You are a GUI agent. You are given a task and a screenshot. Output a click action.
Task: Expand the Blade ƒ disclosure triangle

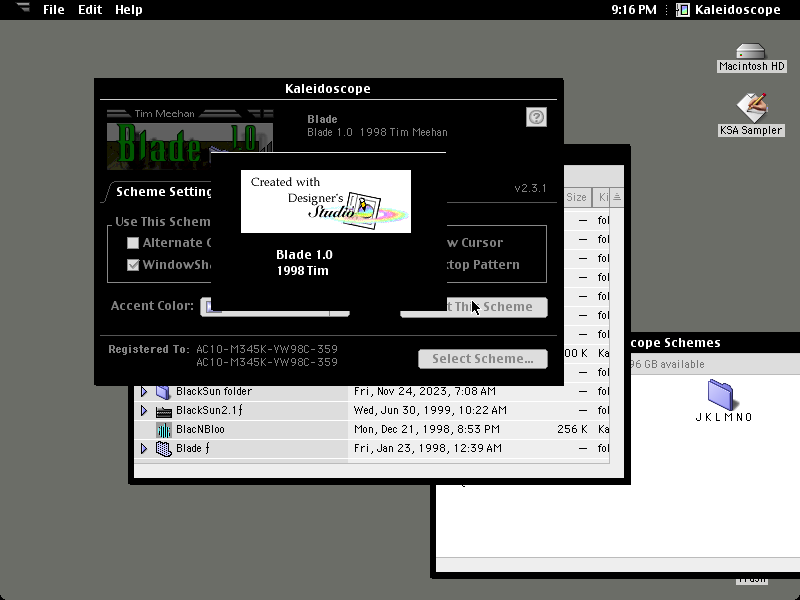coord(144,448)
